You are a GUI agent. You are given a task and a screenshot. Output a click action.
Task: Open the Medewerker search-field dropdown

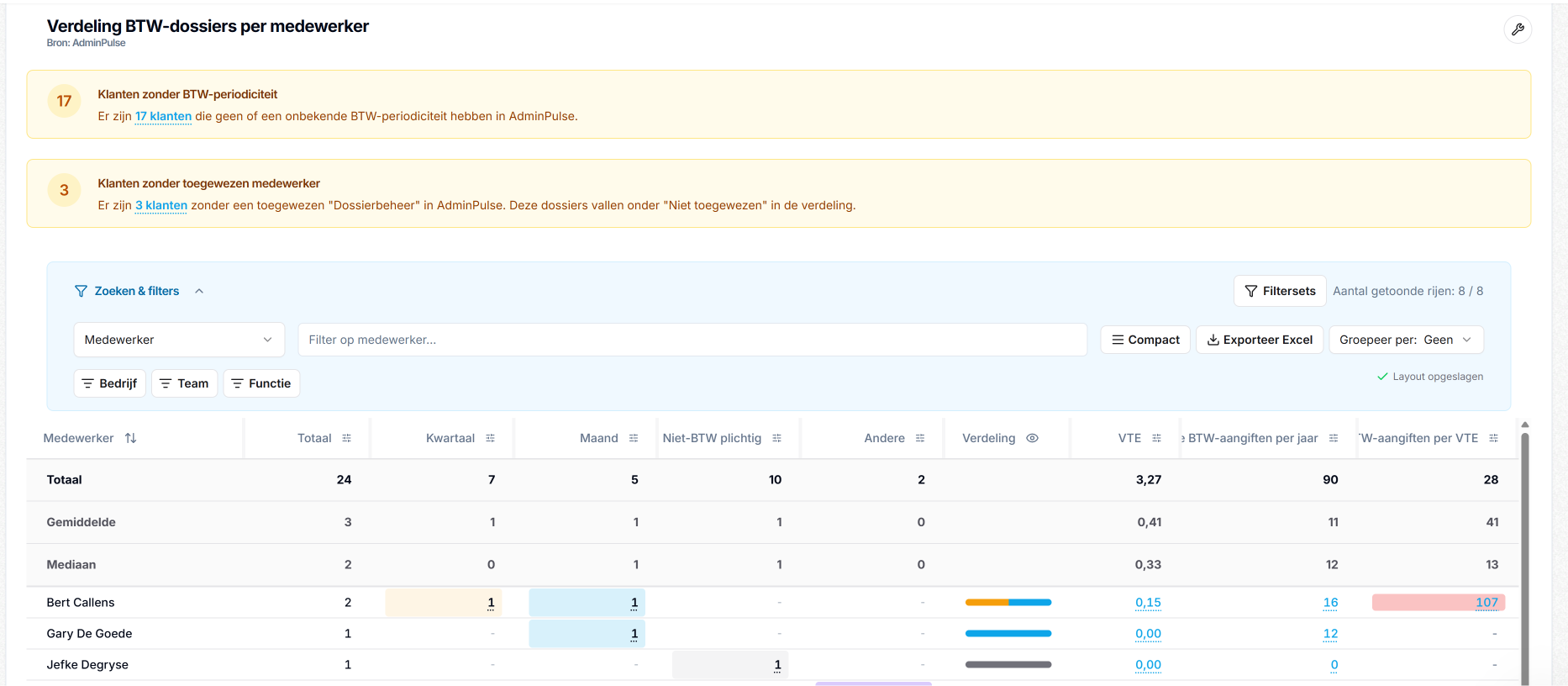pos(179,340)
